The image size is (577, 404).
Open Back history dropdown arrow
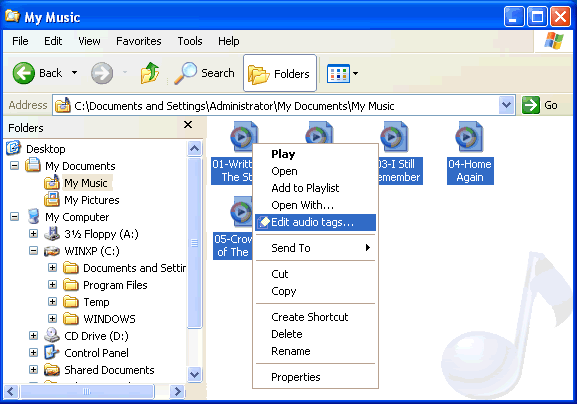[74, 72]
